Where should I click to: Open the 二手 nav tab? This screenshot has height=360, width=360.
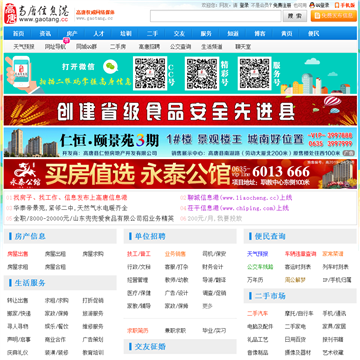[152, 33]
